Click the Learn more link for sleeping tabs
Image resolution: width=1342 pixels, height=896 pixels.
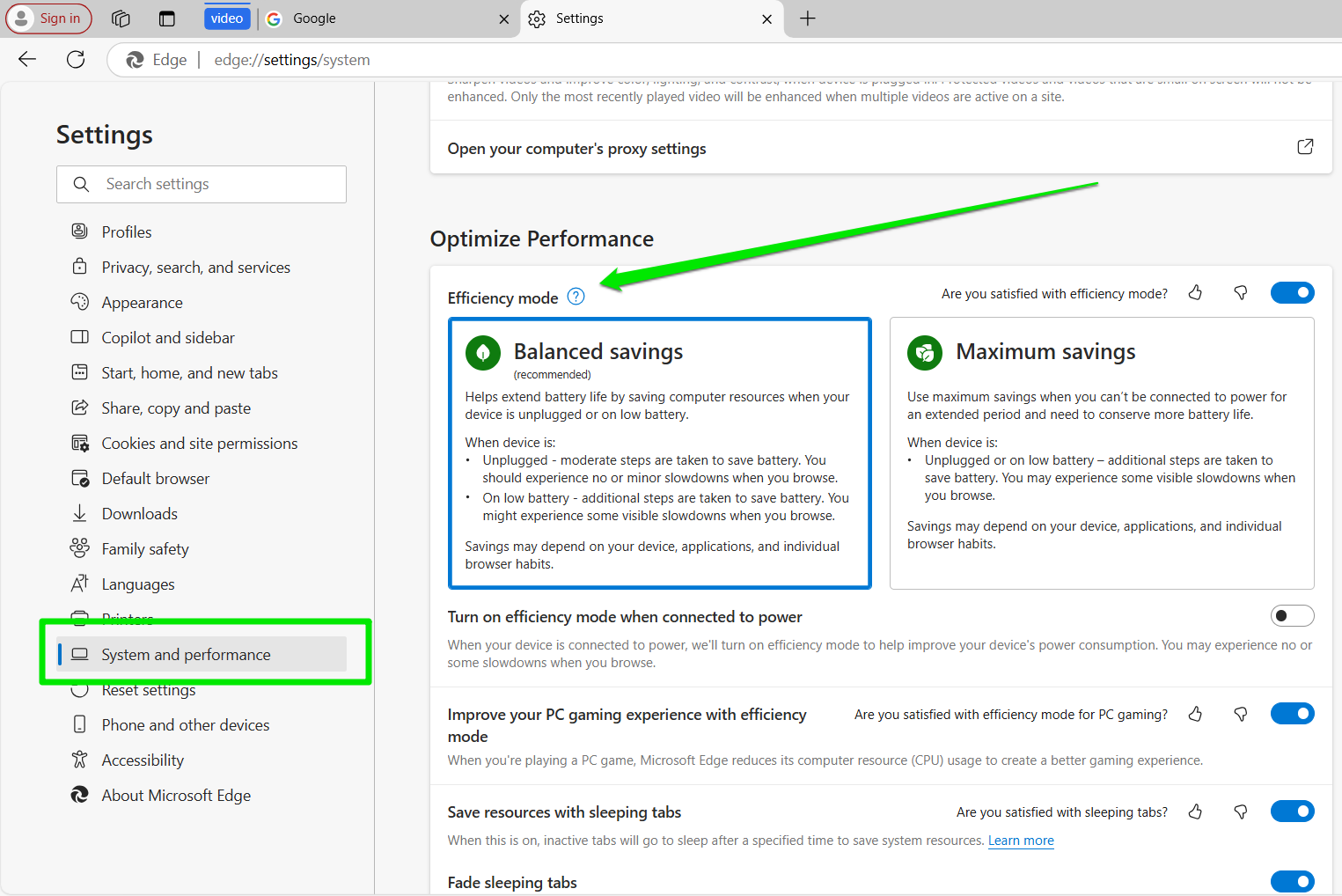click(x=1021, y=841)
